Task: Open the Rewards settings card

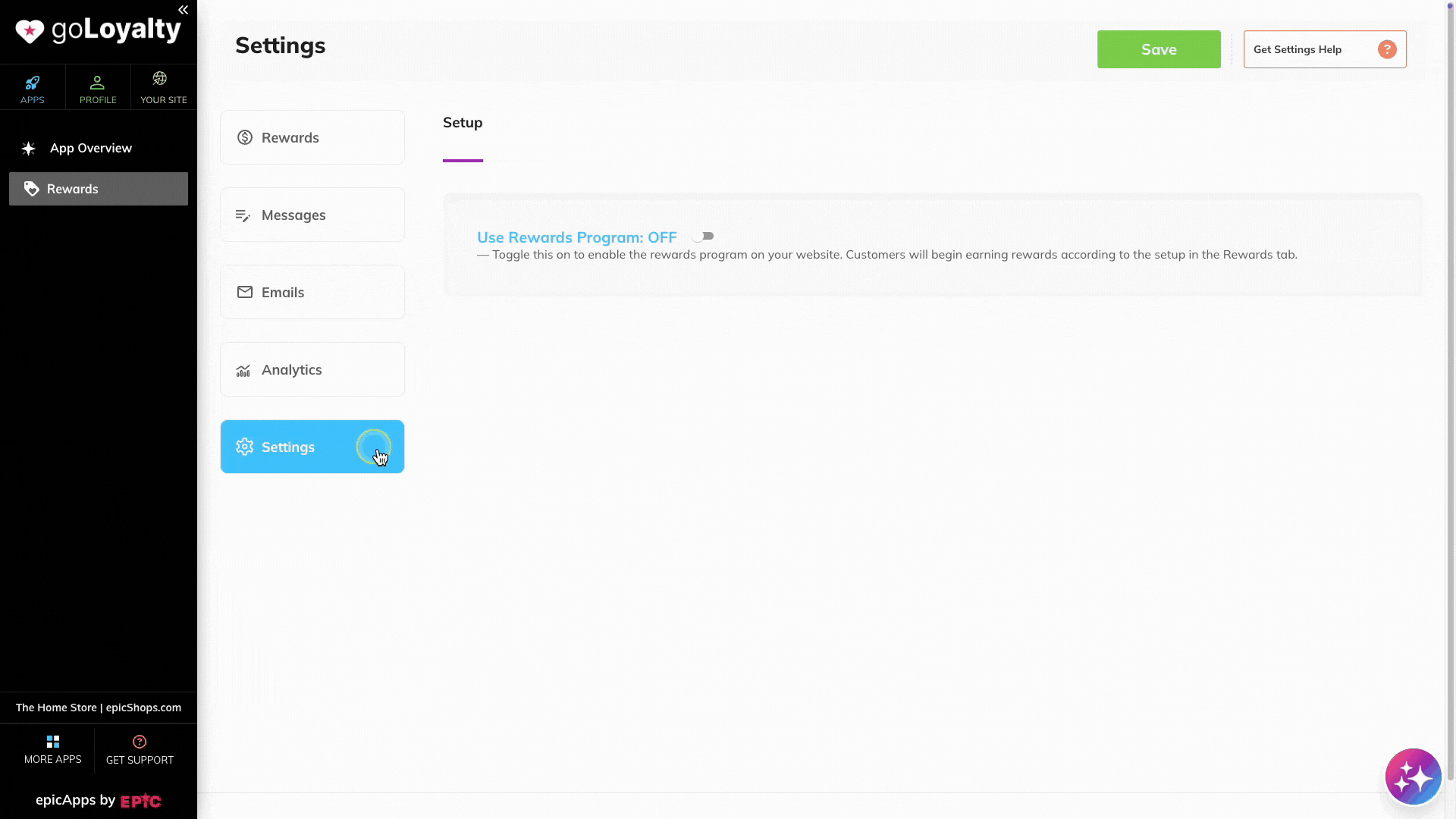Action: point(312,137)
